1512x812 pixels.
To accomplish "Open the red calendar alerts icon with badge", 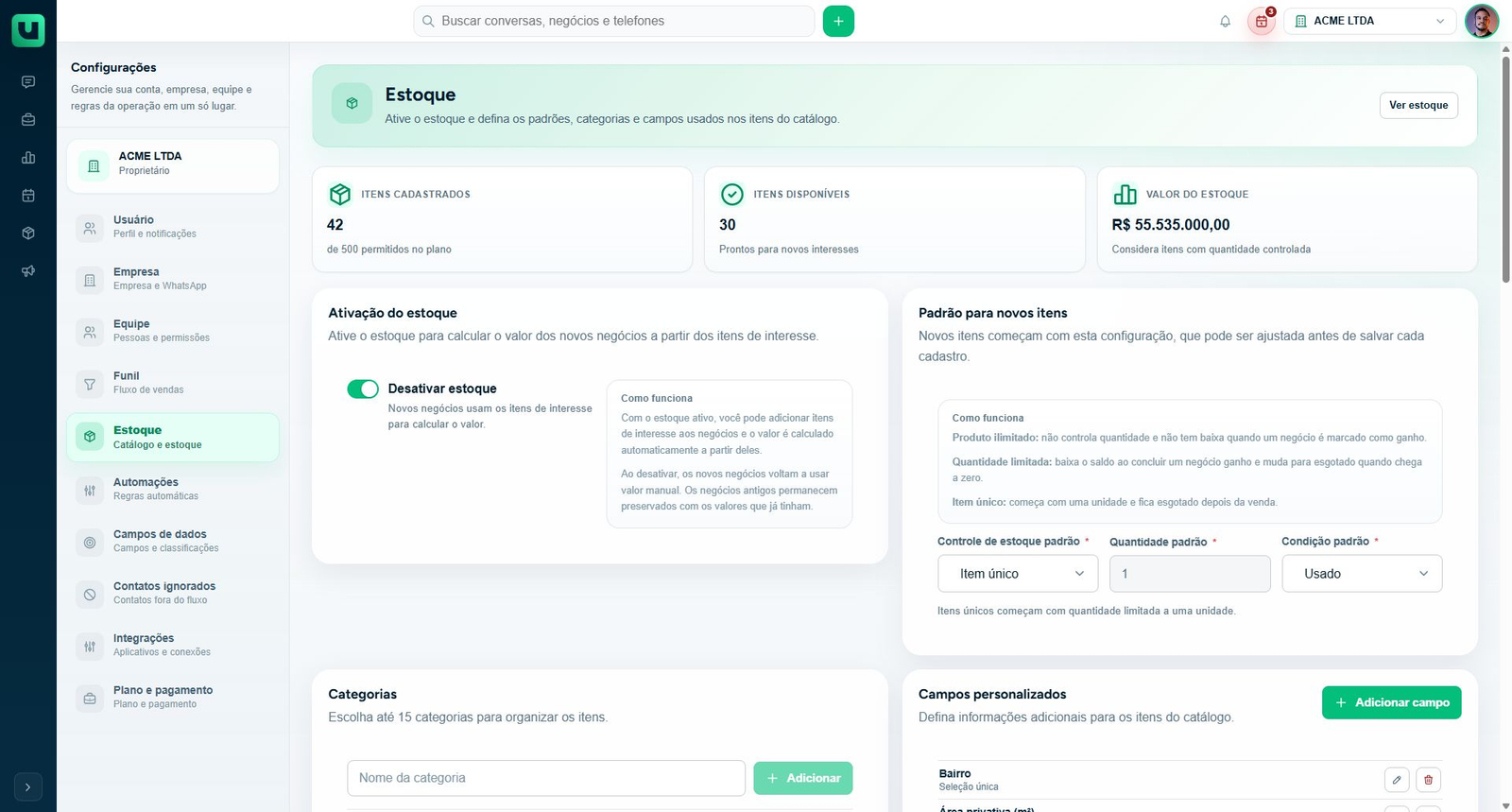I will pyautogui.click(x=1262, y=21).
